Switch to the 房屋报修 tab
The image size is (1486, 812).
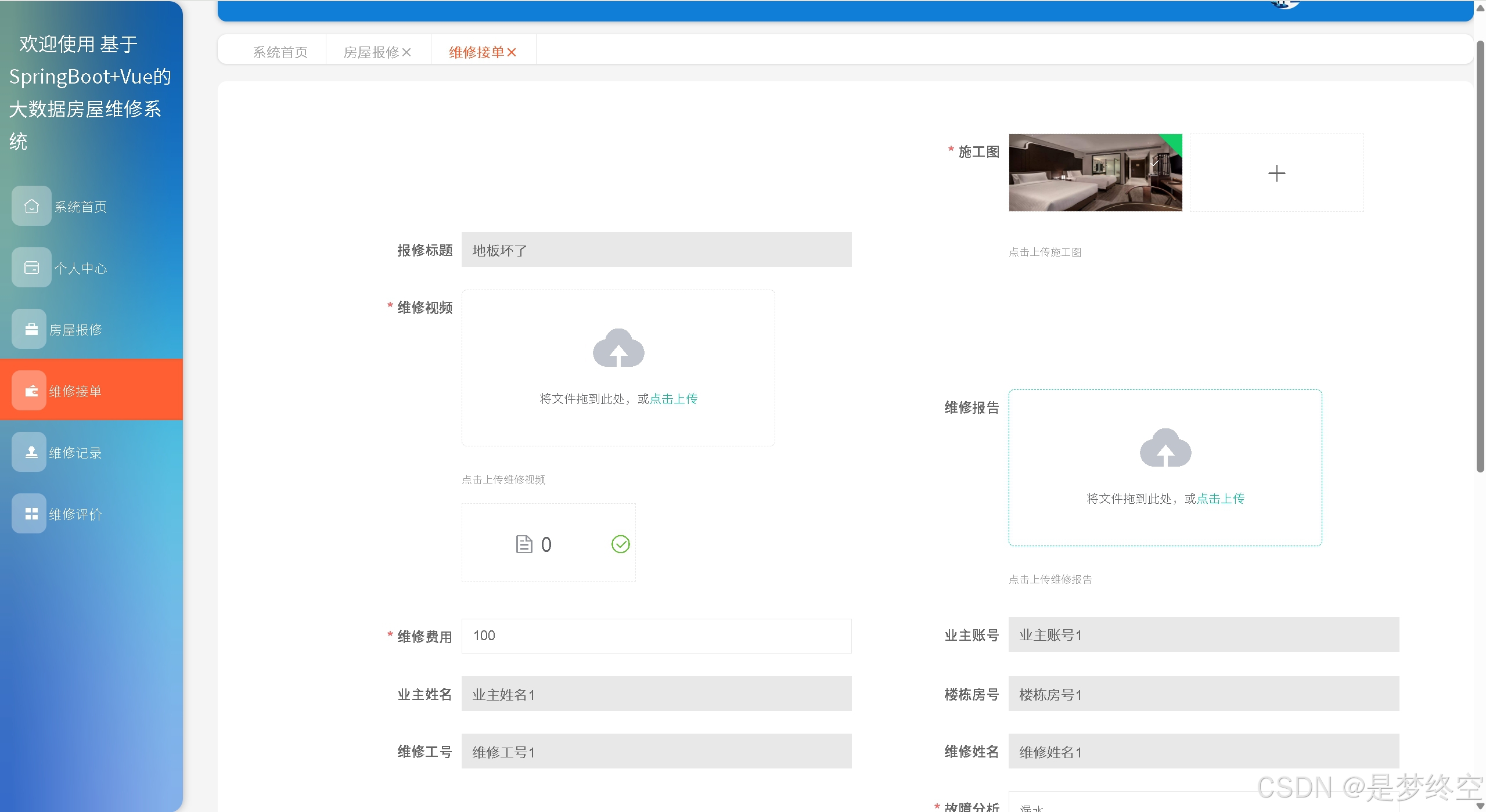[x=370, y=53]
